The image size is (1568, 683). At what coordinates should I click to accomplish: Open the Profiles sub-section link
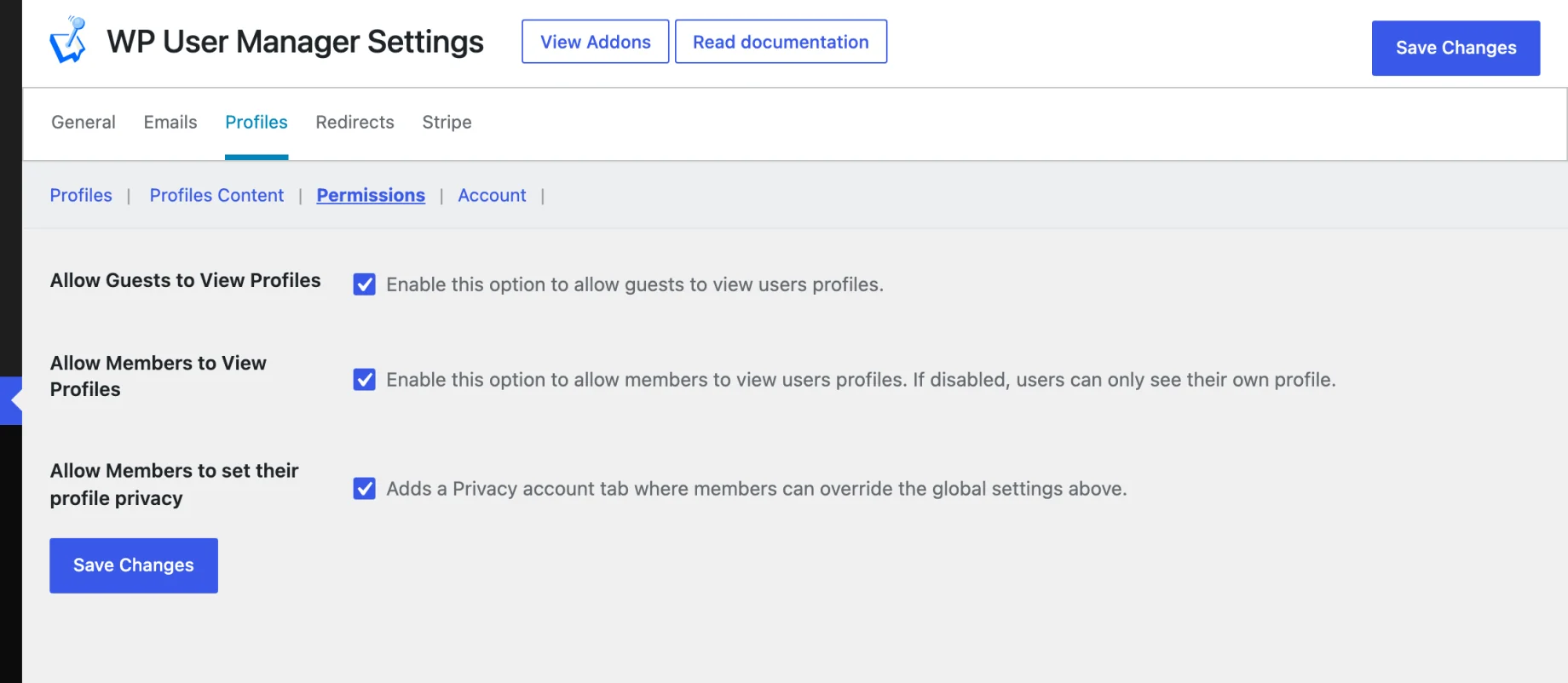81,195
